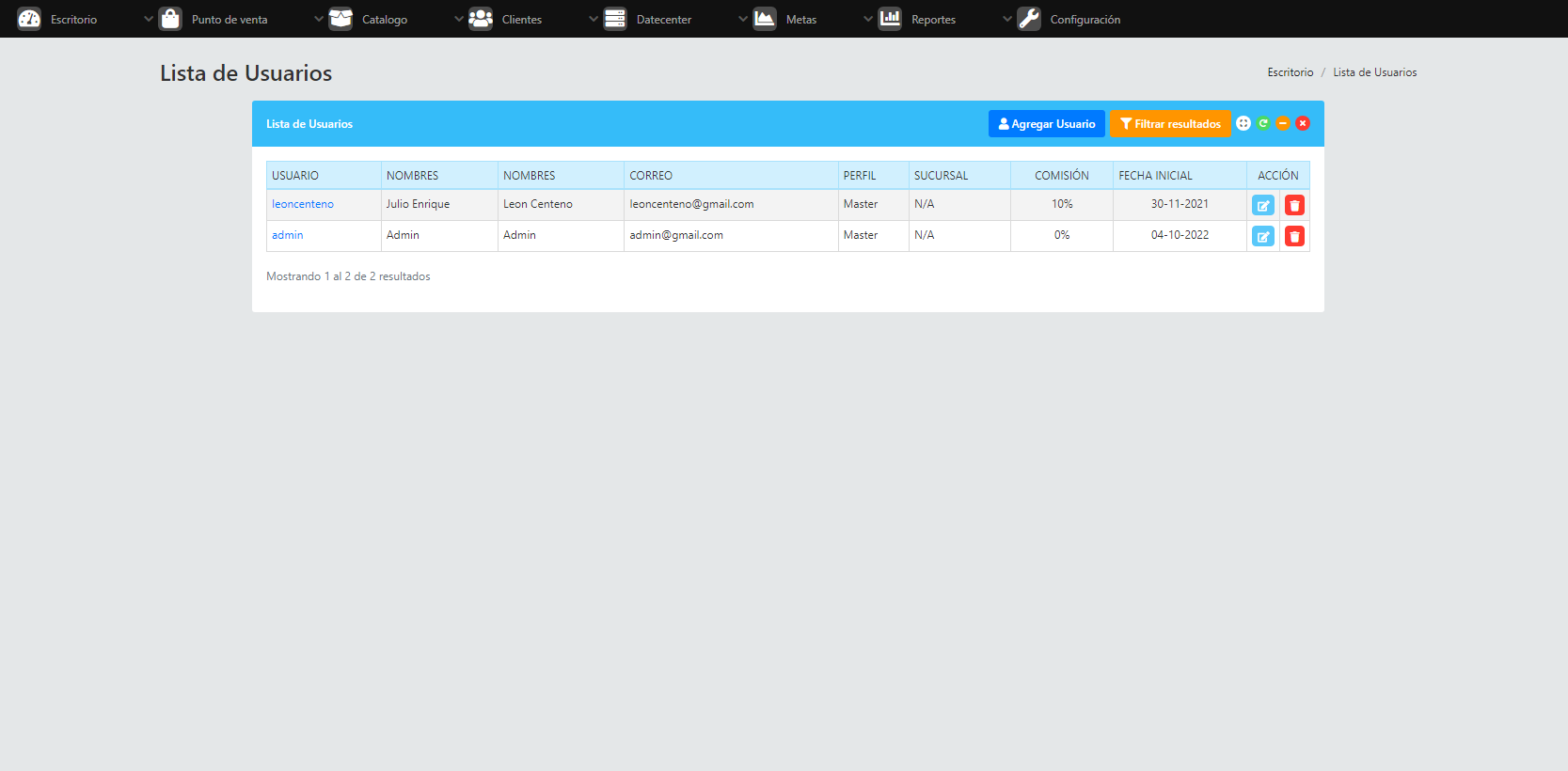The width and height of the screenshot is (1568, 771).
Task: Select the Clientes people icon
Action: pyautogui.click(x=481, y=19)
